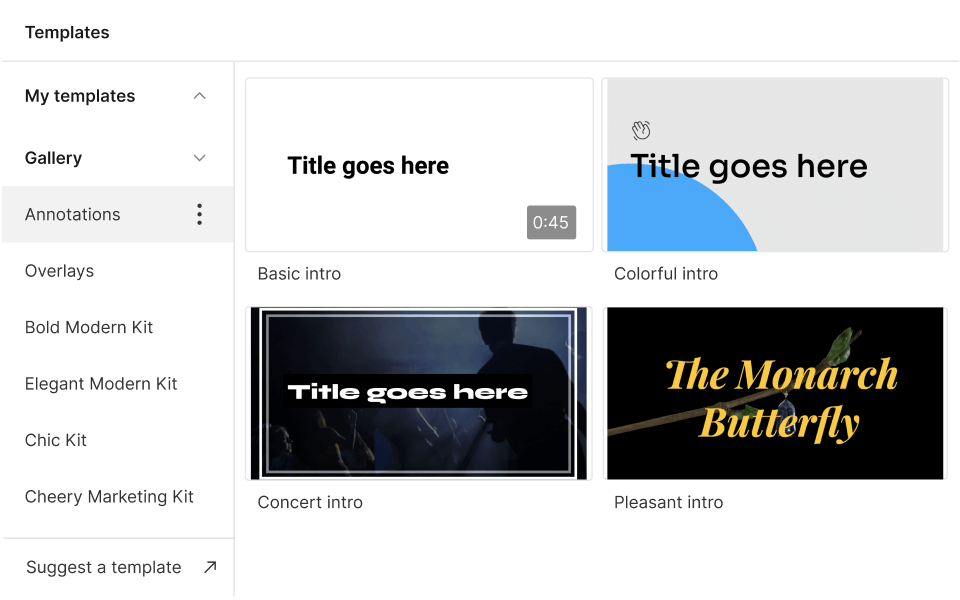Click The Monarch Butterfly title text

click(x=775, y=393)
